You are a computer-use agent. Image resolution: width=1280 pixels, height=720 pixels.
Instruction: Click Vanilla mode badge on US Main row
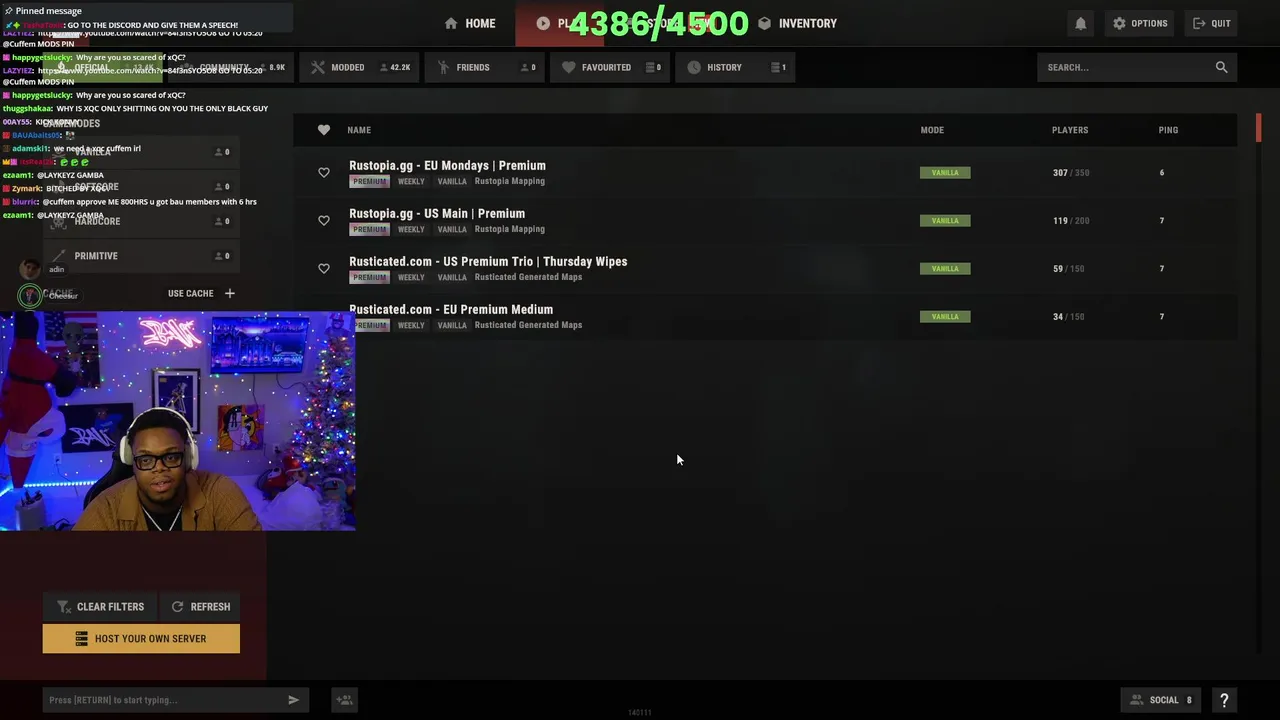click(x=945, y=221)
